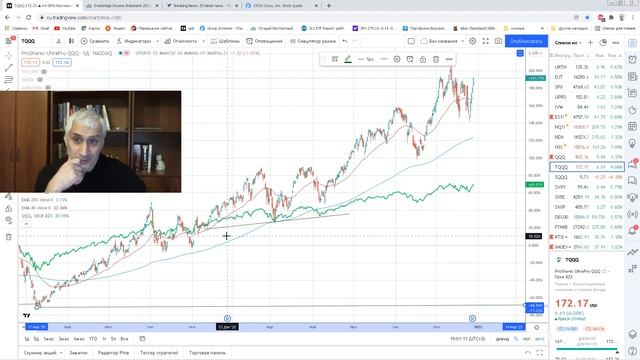Open the line style dropdown in drawing toolbar
The width and height of the screenshot is (640, 360).
[384, 59]
